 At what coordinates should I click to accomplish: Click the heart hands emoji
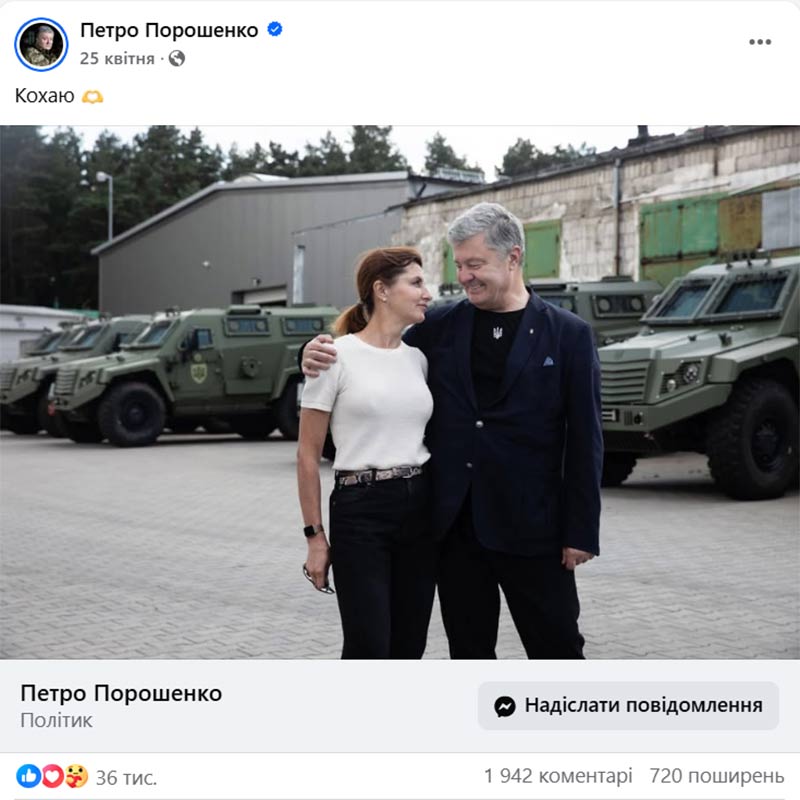(92, 96)
